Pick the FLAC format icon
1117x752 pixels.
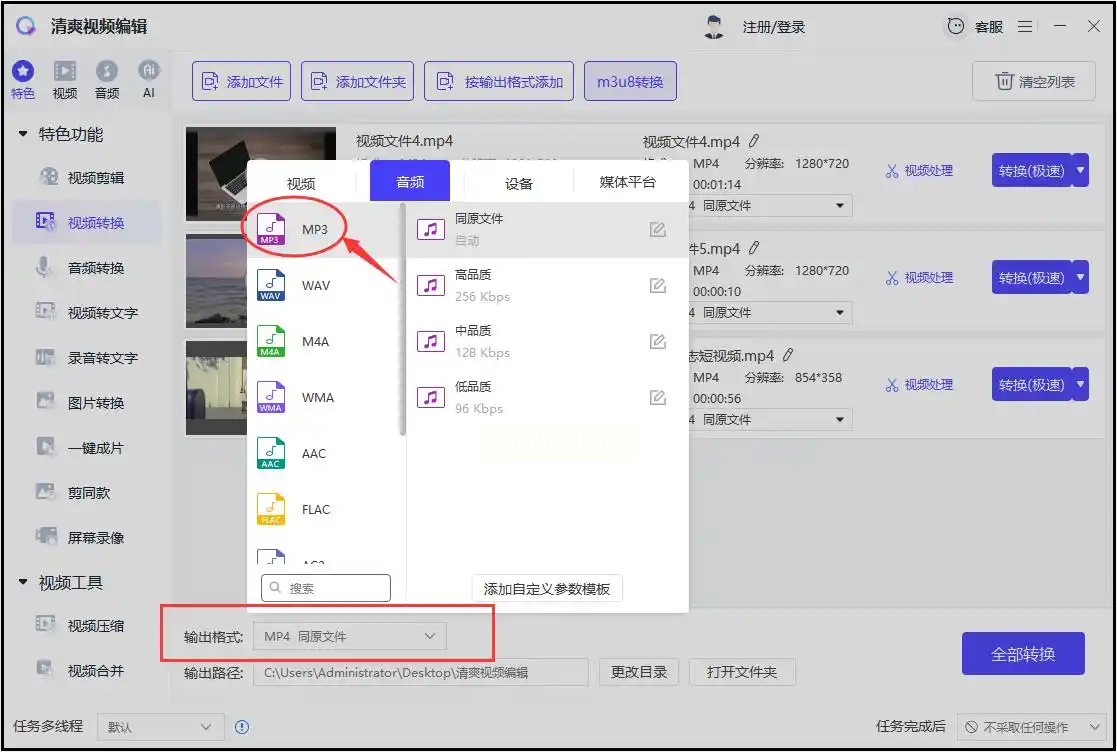pyautogui.click(x=271, y=509)
